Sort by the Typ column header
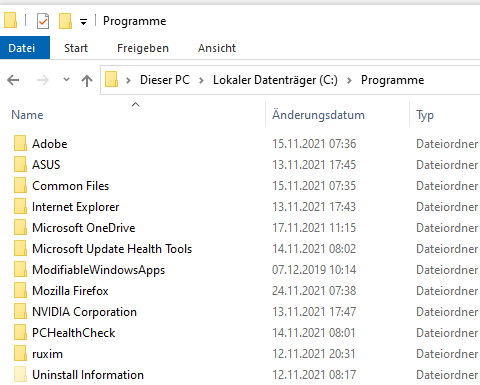The width and height of the screenshot is (480, 385). tap(425, 115)
